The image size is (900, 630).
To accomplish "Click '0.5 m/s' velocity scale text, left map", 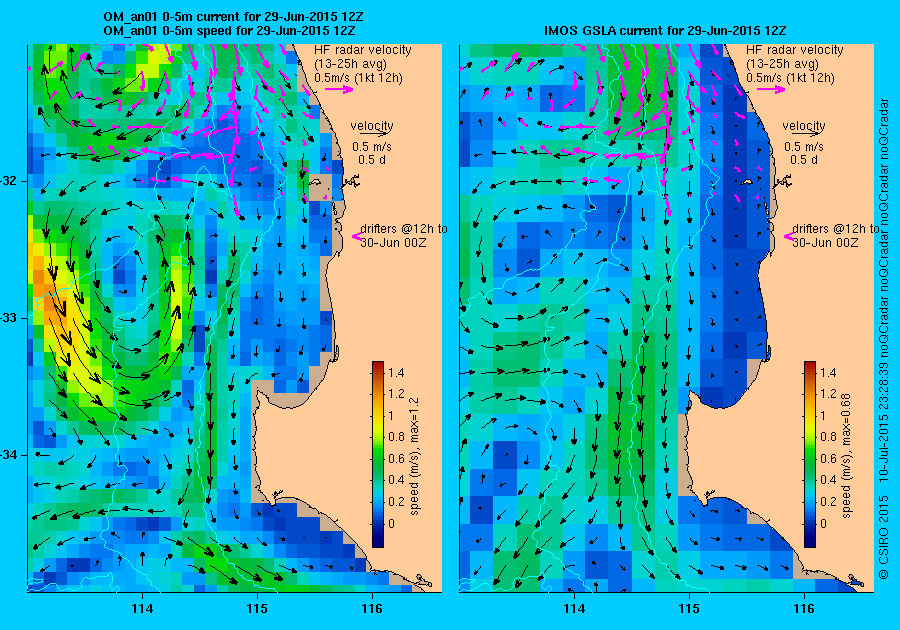I will click(x=372, y=146).
